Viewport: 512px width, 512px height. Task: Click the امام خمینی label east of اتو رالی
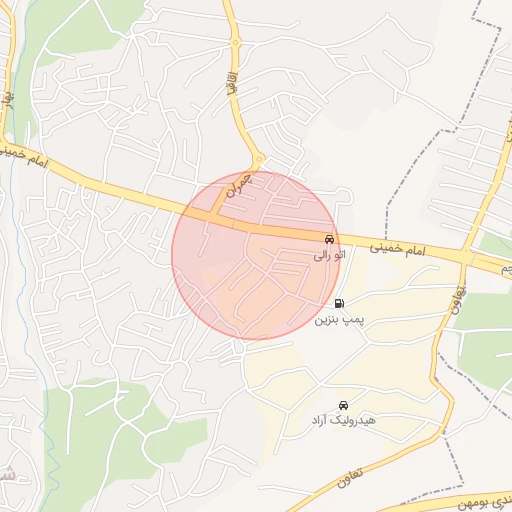point(397,249)
